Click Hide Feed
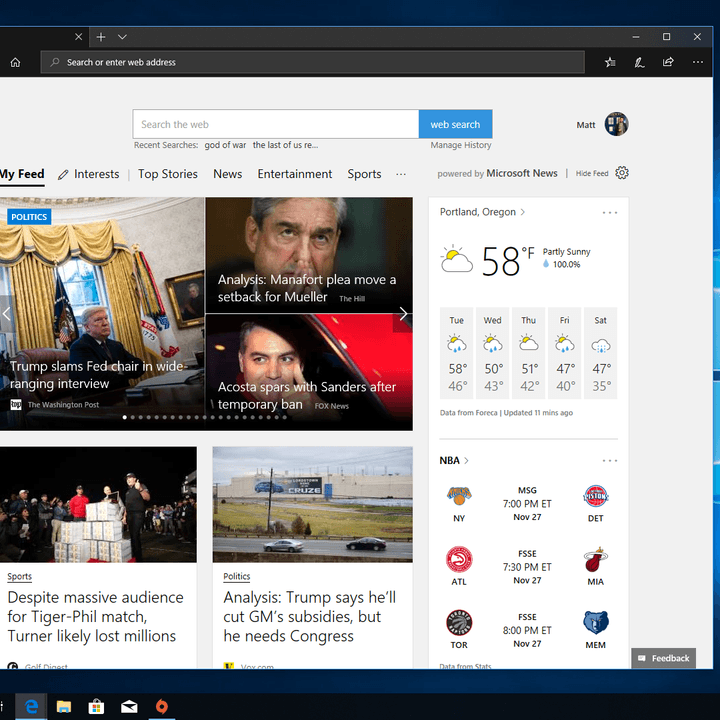The image size is (720, 720). click(592, 174)
